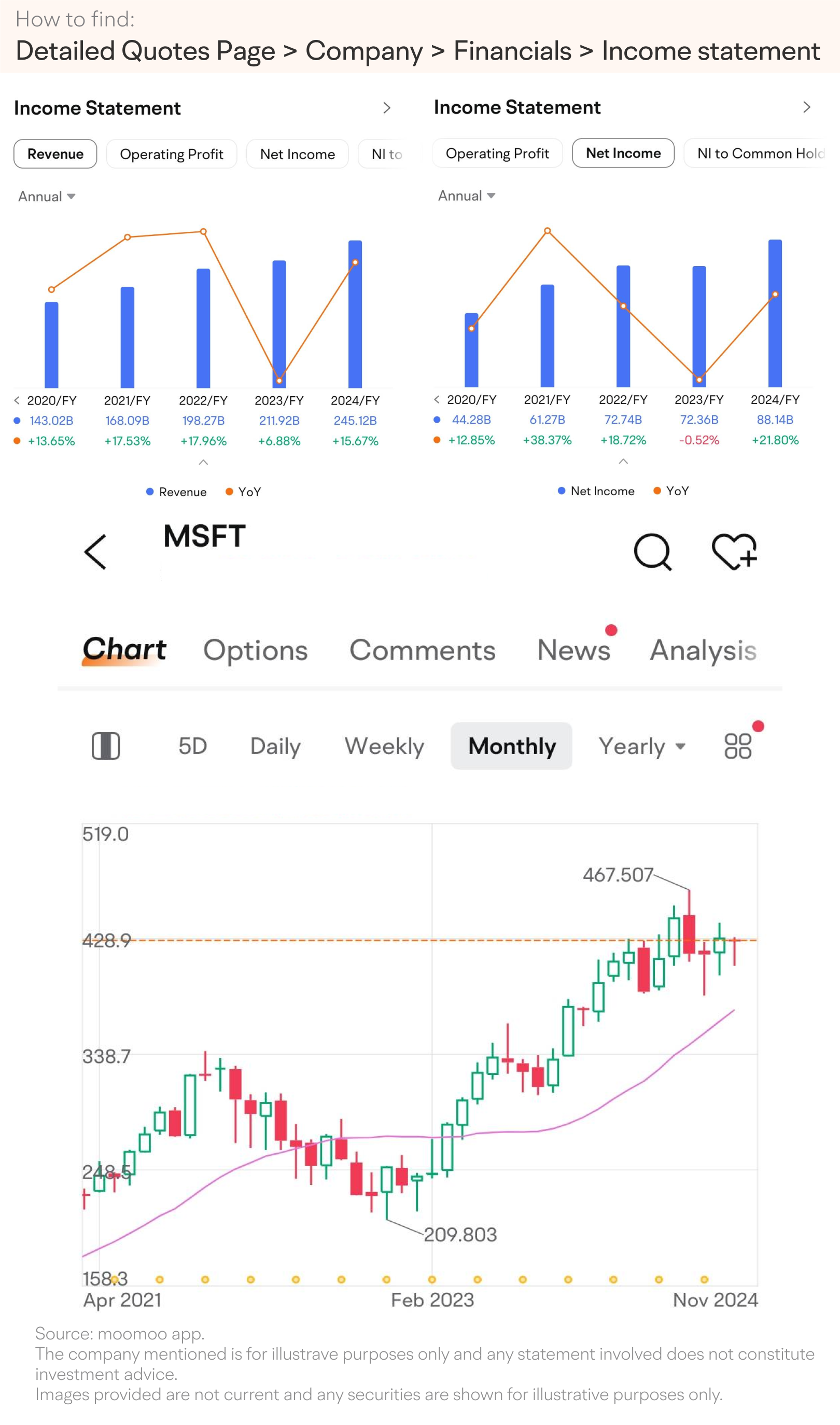Screen dimensions: 840x1425
Task: Open left Income Statement detail arrow
Action: (387, 108)
